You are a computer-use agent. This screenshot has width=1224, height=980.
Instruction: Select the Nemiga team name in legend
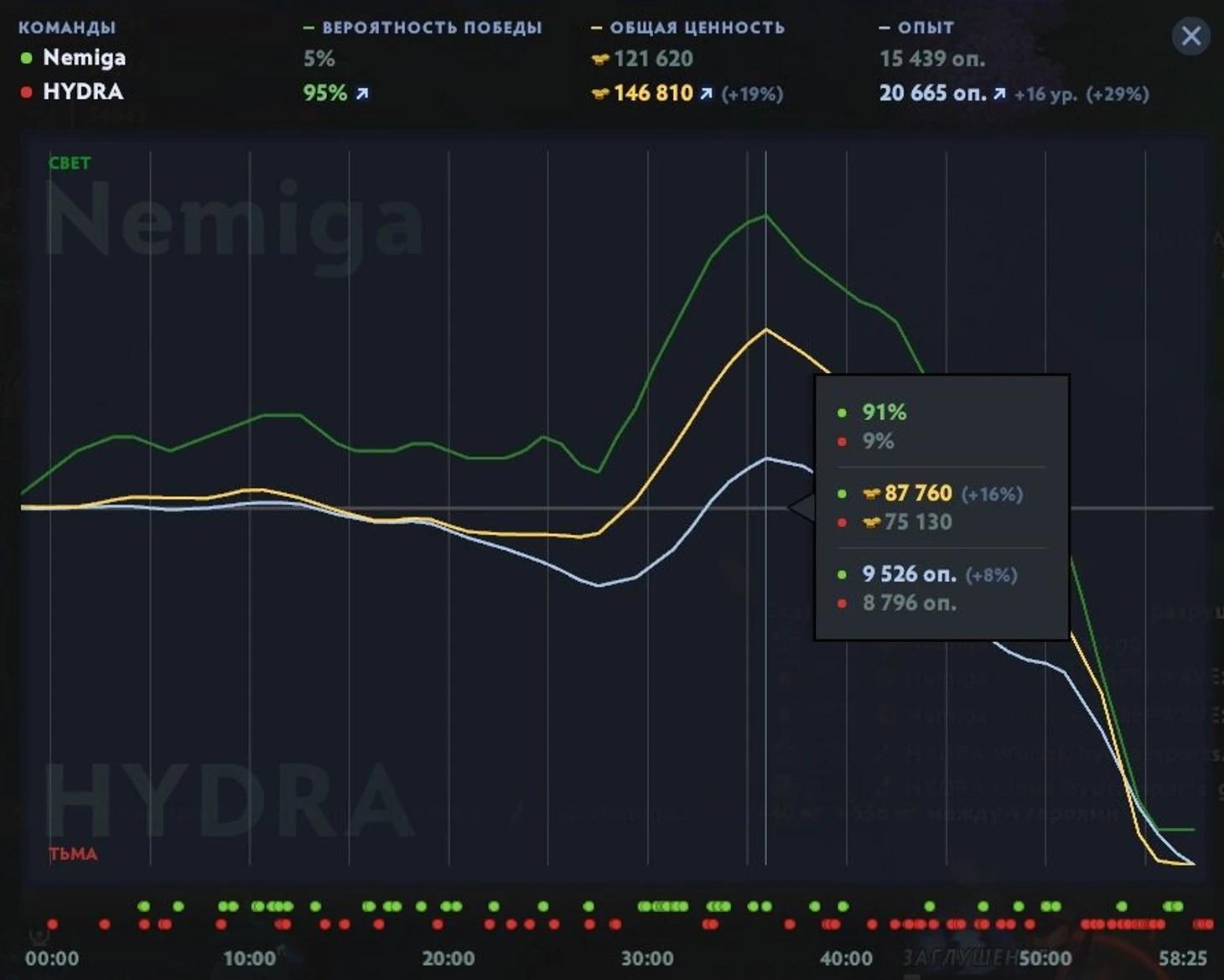coord(85,58)
